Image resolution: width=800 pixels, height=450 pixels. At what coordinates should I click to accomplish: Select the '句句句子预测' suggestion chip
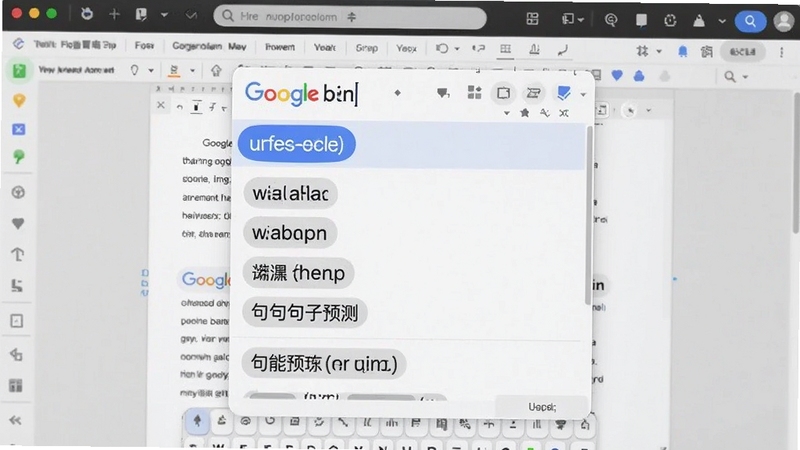coord(305,312)
